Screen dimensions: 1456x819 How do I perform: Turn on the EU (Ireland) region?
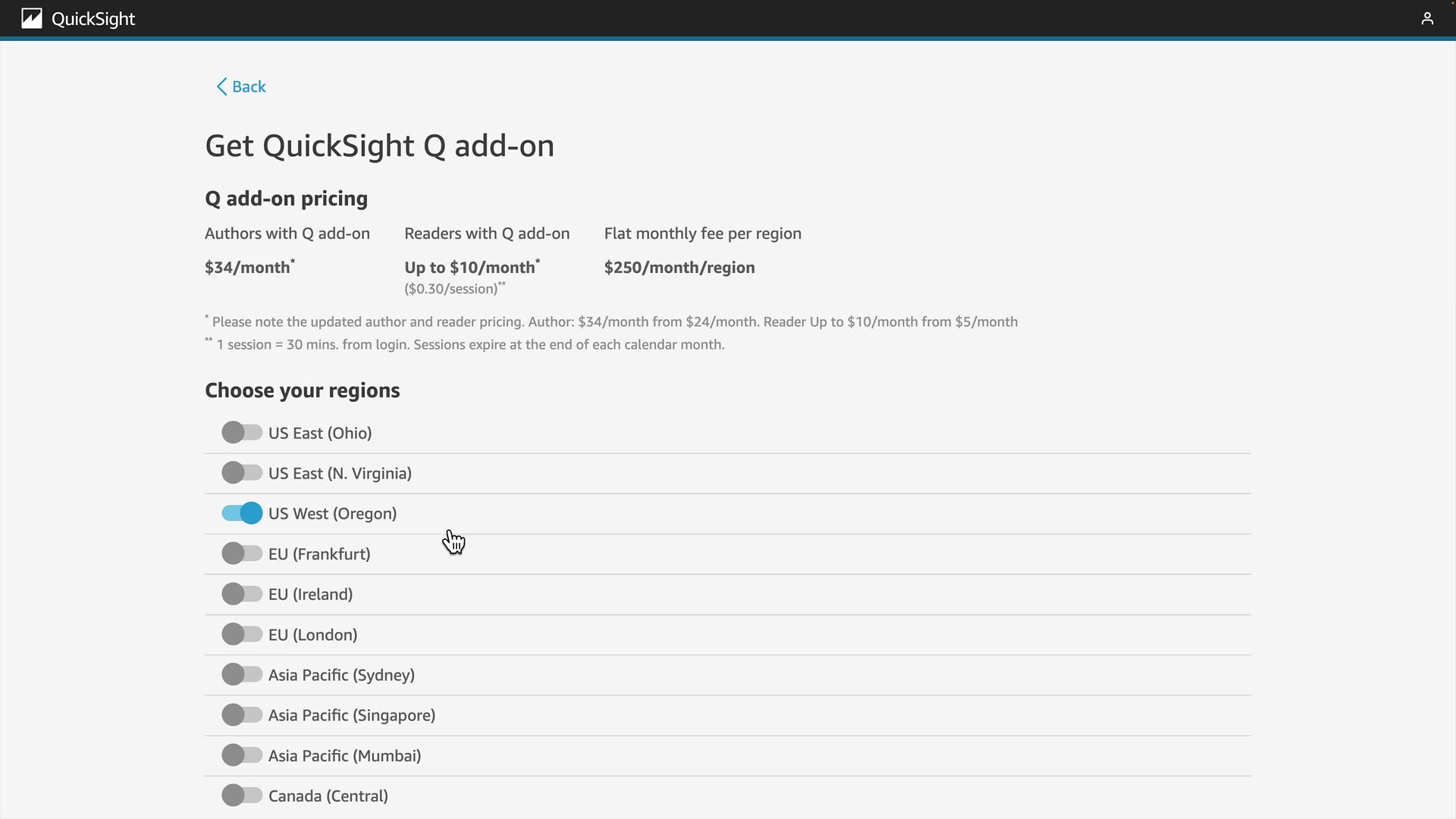coord(242,594)
